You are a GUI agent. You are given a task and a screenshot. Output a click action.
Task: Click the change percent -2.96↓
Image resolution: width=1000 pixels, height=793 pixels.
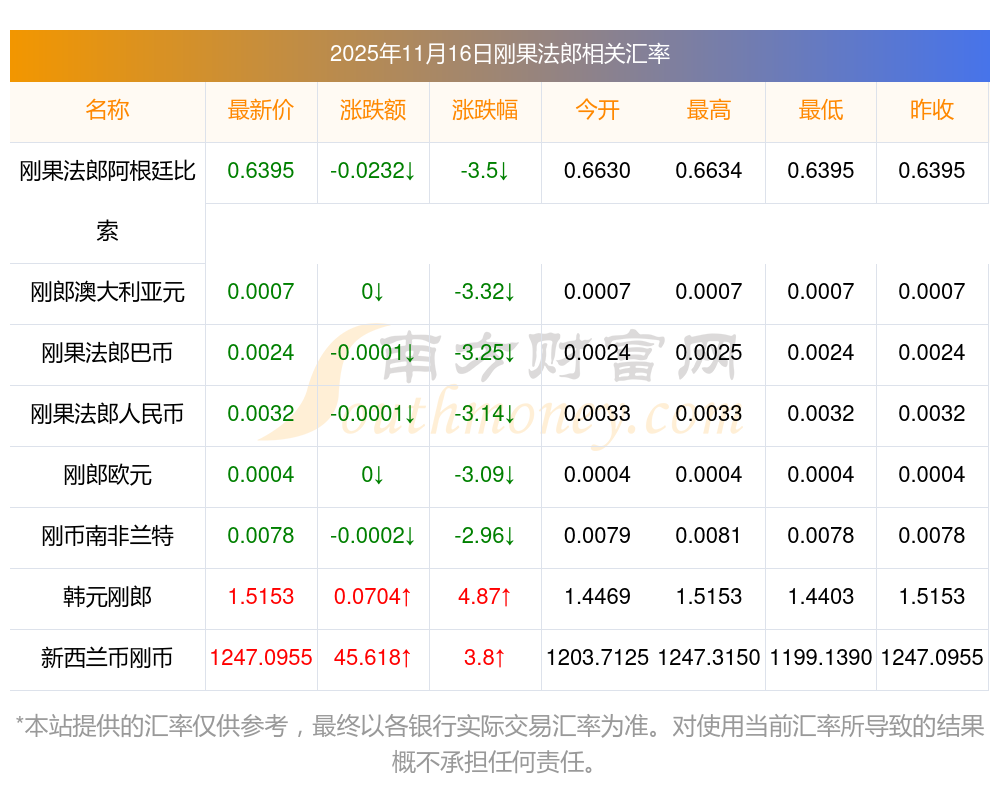[x=485, y=536]
